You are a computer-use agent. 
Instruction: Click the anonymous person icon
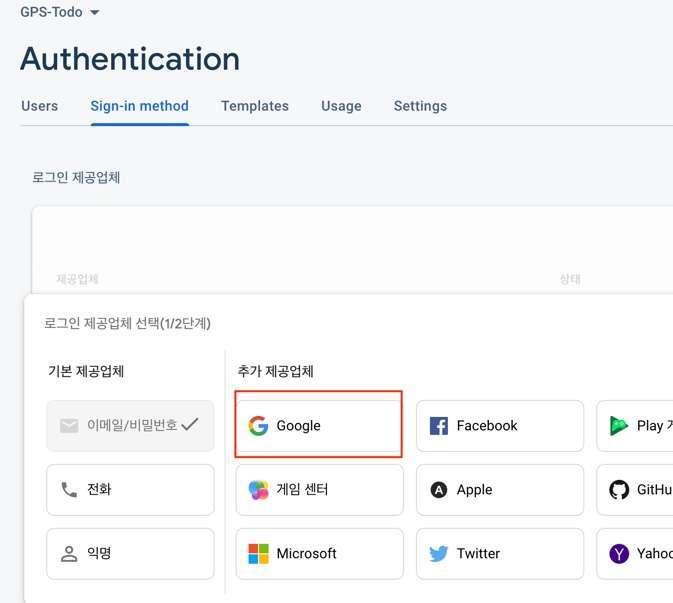click(x=69, y=554)
